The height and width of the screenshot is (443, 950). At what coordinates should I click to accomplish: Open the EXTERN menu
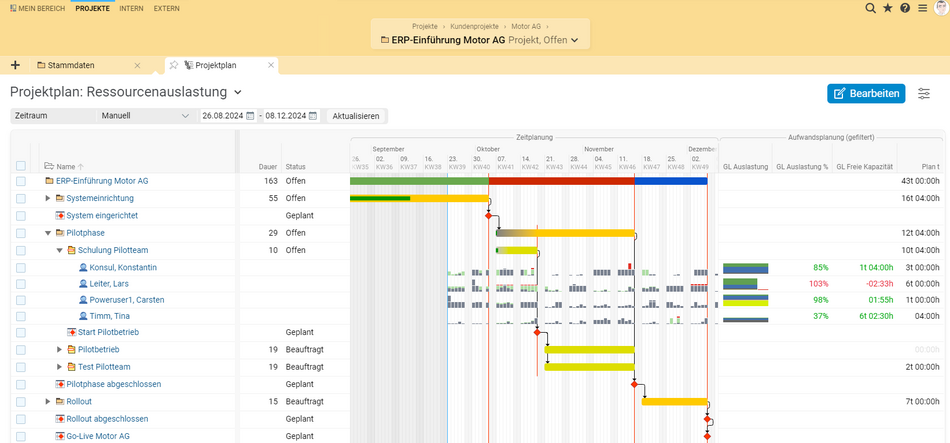pos(167,8)
